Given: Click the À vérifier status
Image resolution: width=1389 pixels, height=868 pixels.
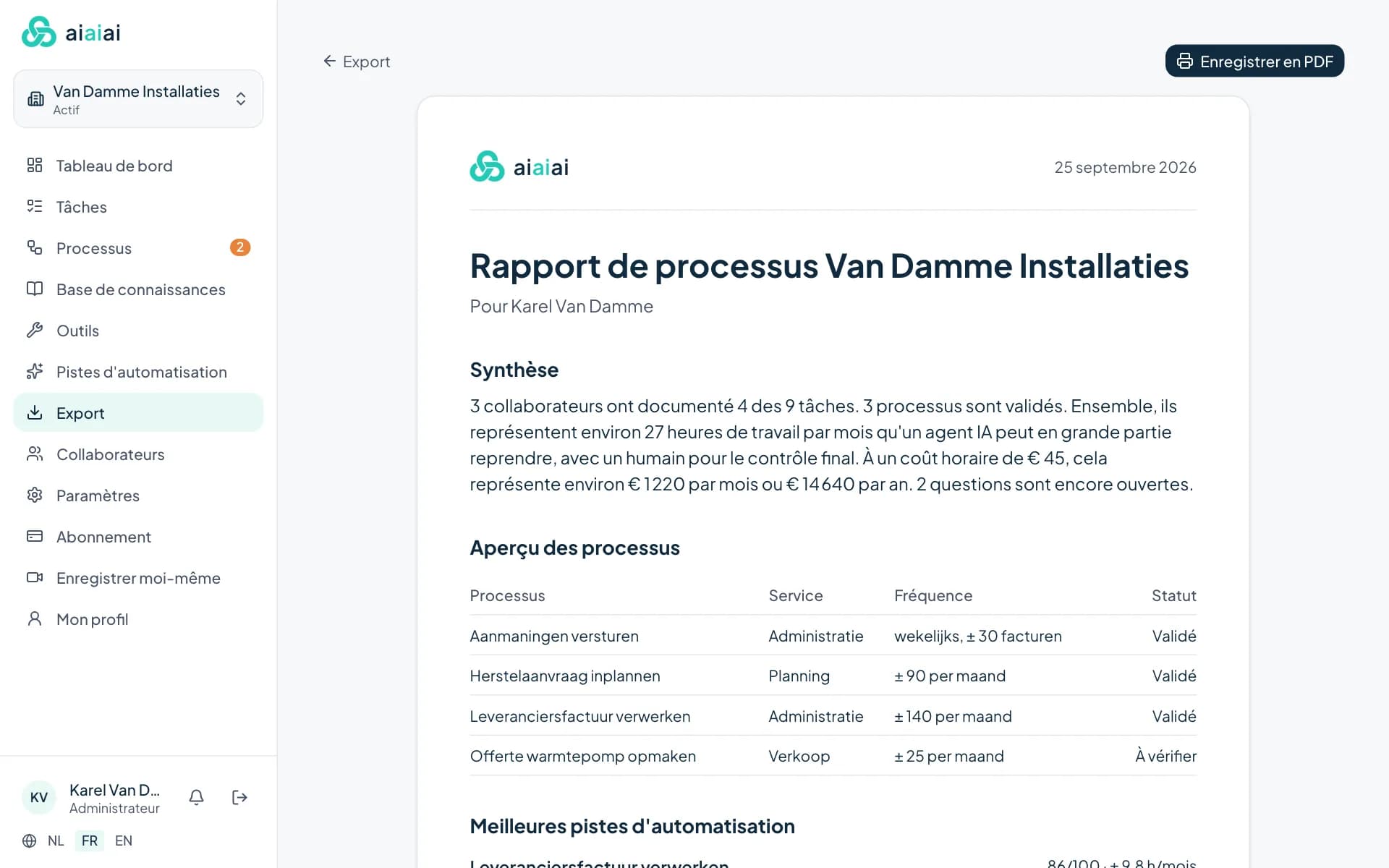Looking at the screenshot, I should point(1165,756).
